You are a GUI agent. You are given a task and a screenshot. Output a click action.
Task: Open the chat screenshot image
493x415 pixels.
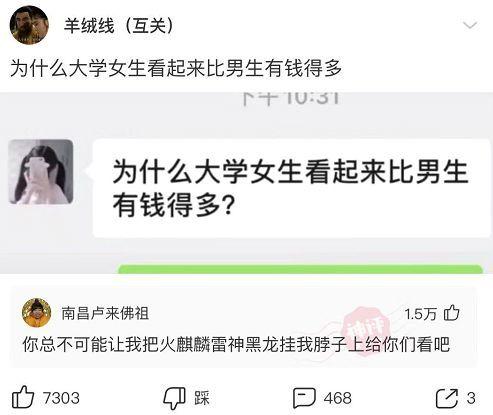point(246,183)
